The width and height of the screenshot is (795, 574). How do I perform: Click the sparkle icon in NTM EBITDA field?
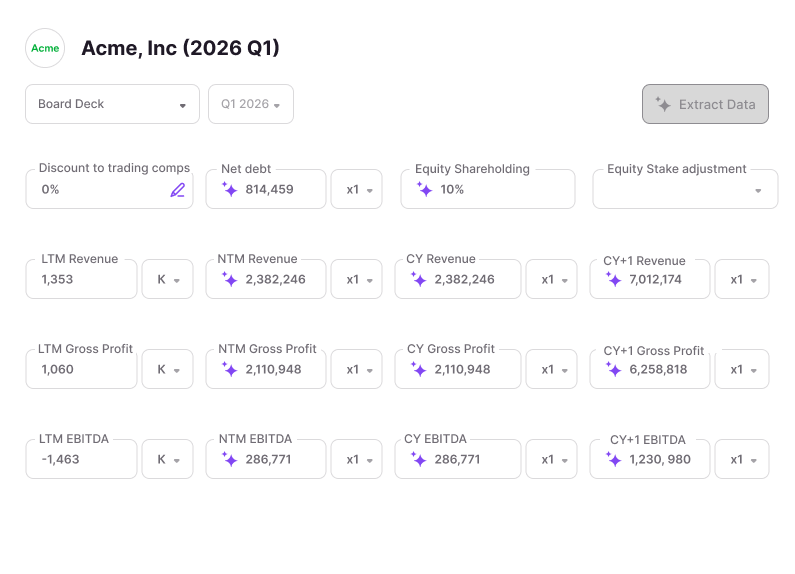pyautogui.click(x=229, y=460)
